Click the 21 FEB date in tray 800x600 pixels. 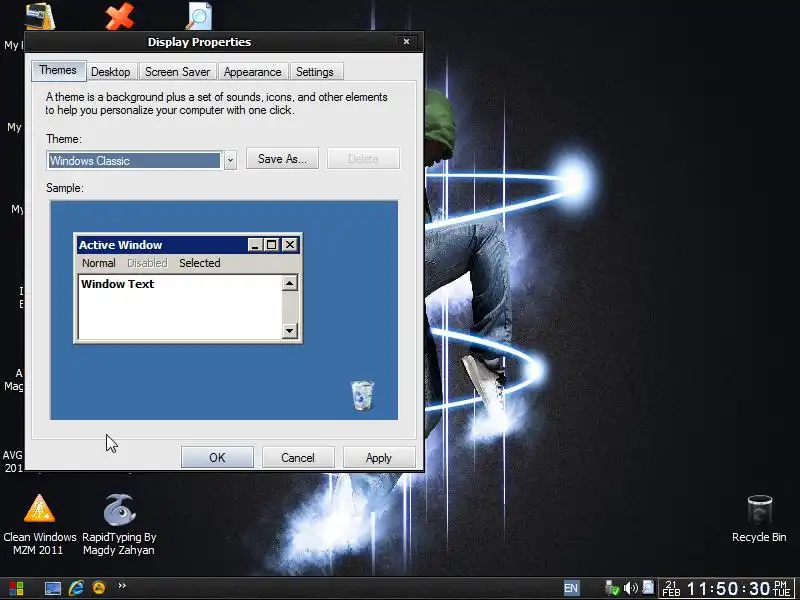pos(671,588)
